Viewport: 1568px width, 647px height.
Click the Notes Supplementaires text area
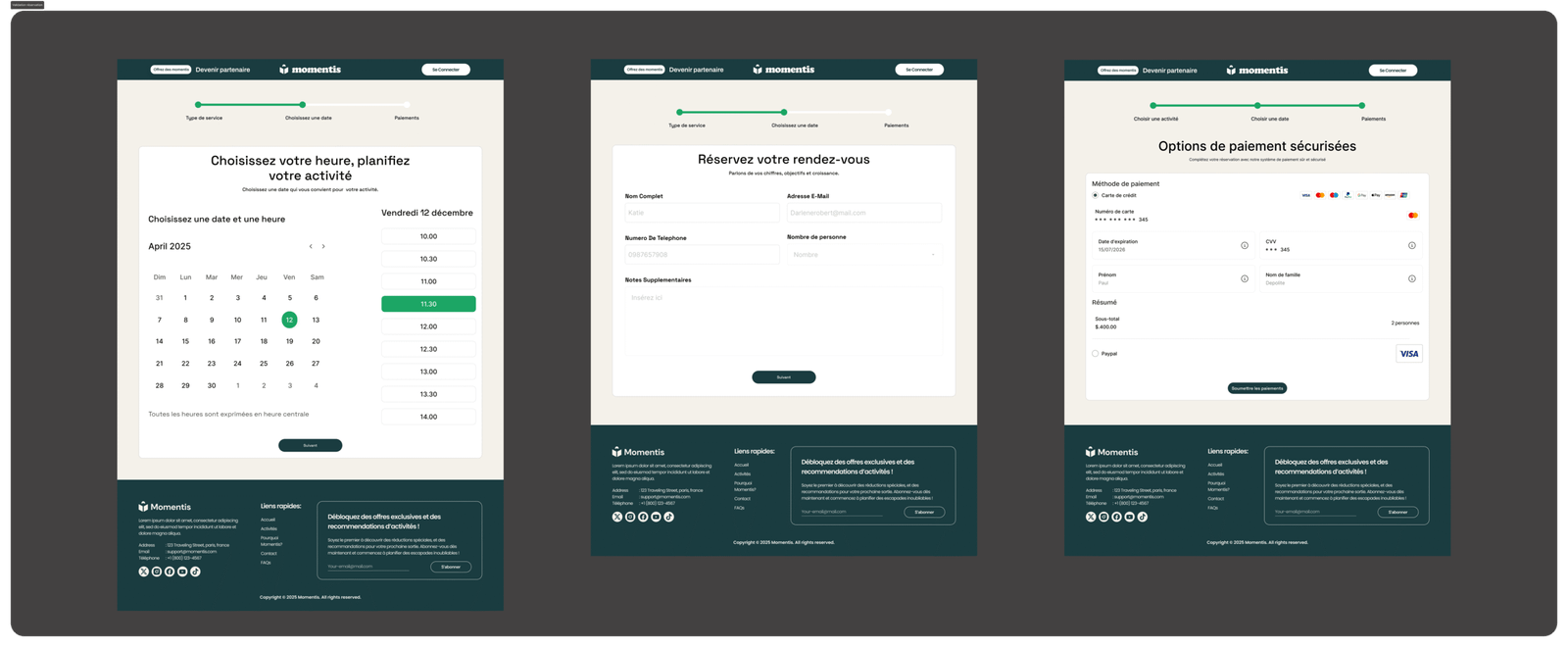[783, 321]
